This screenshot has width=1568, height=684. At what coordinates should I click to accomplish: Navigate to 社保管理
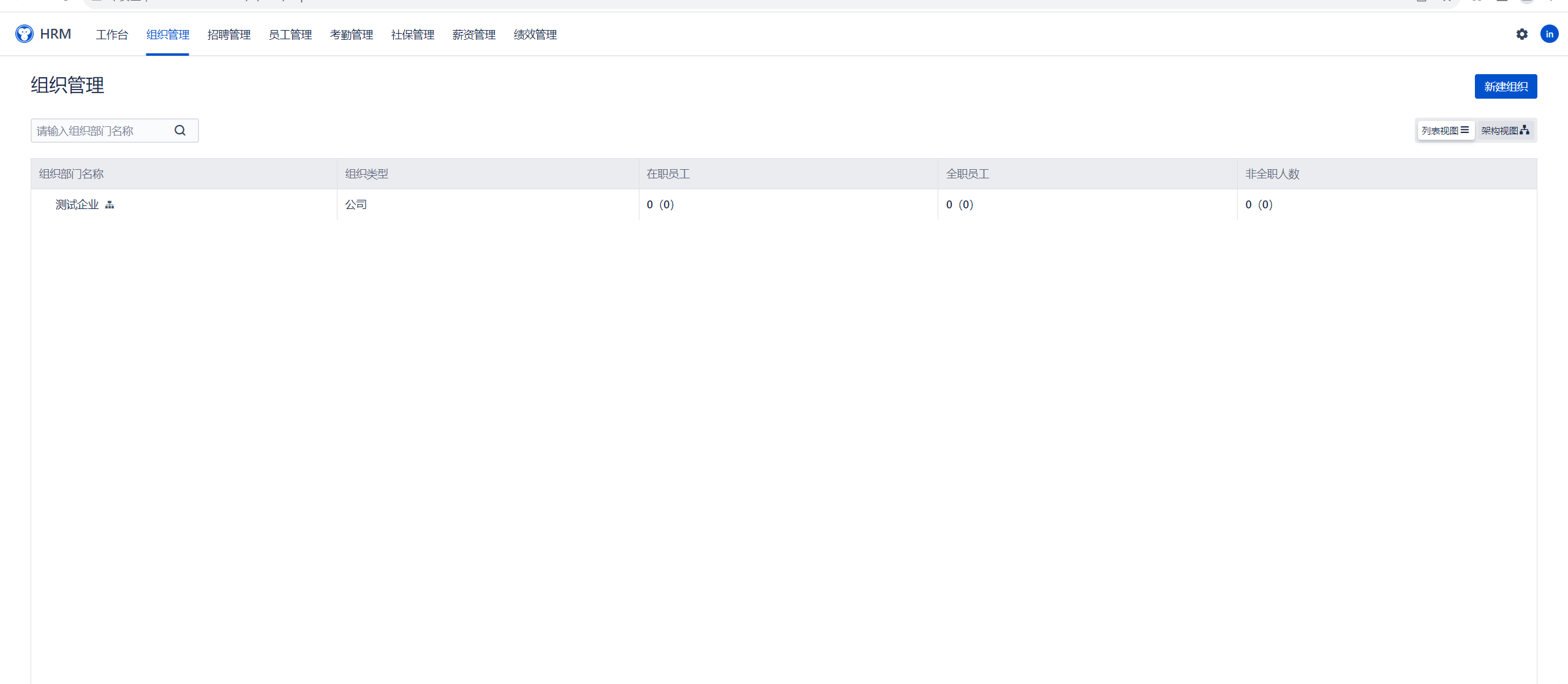[413, 35]
